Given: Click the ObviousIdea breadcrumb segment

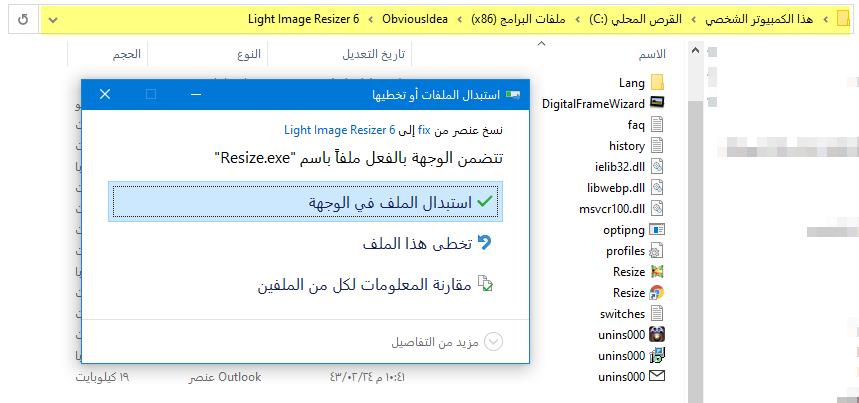Looking at the screenshot, I should point(415,20).
